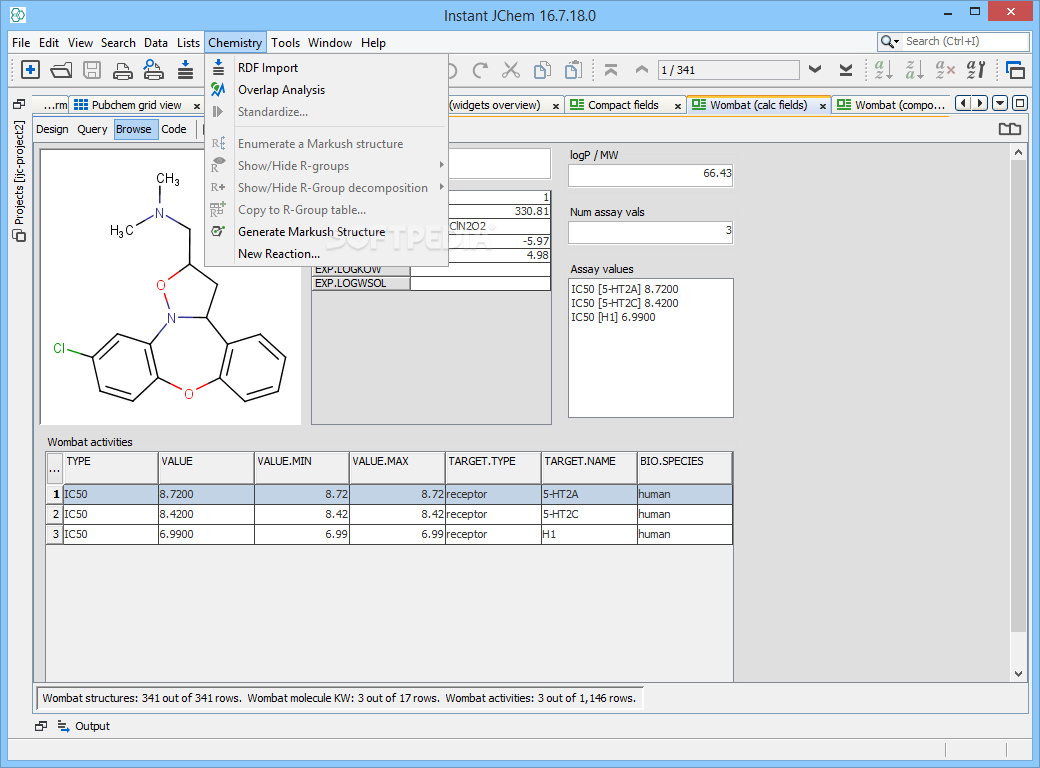Sort by TARGET.NAME column header
Screen dimensions: 1040x768
point(589,468)
